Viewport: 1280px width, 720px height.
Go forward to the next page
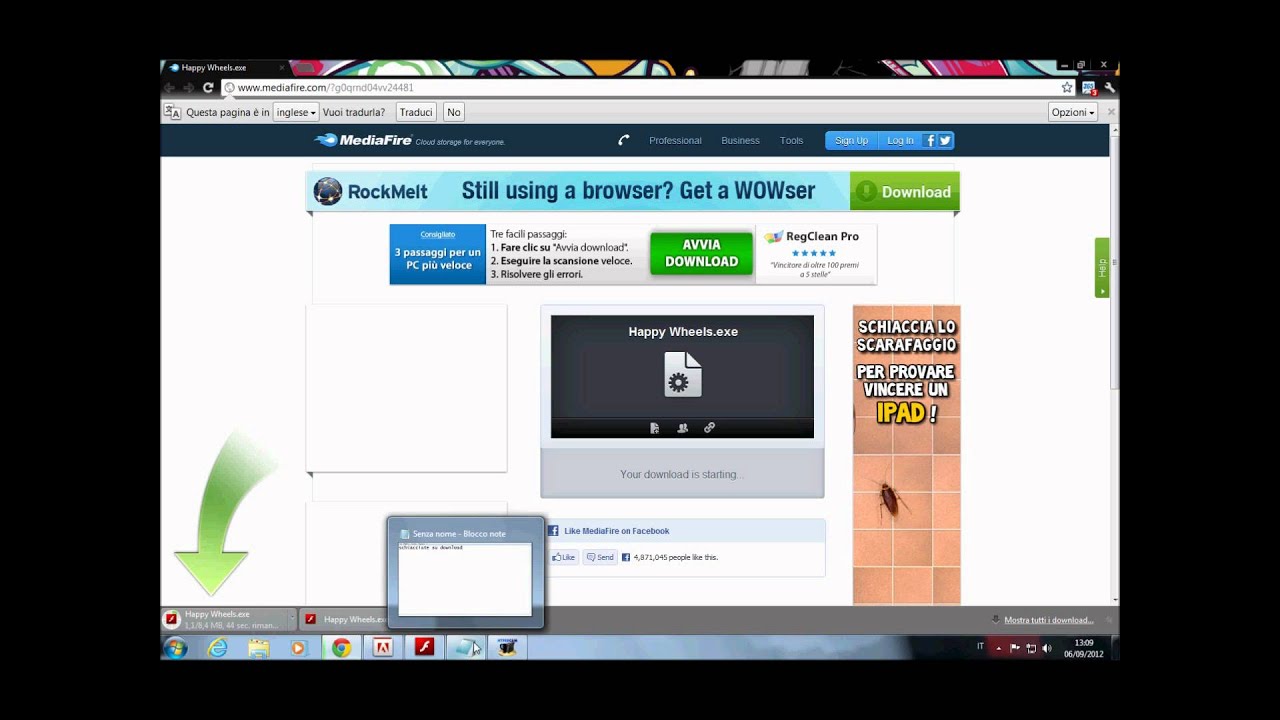(x=188, y=88)
